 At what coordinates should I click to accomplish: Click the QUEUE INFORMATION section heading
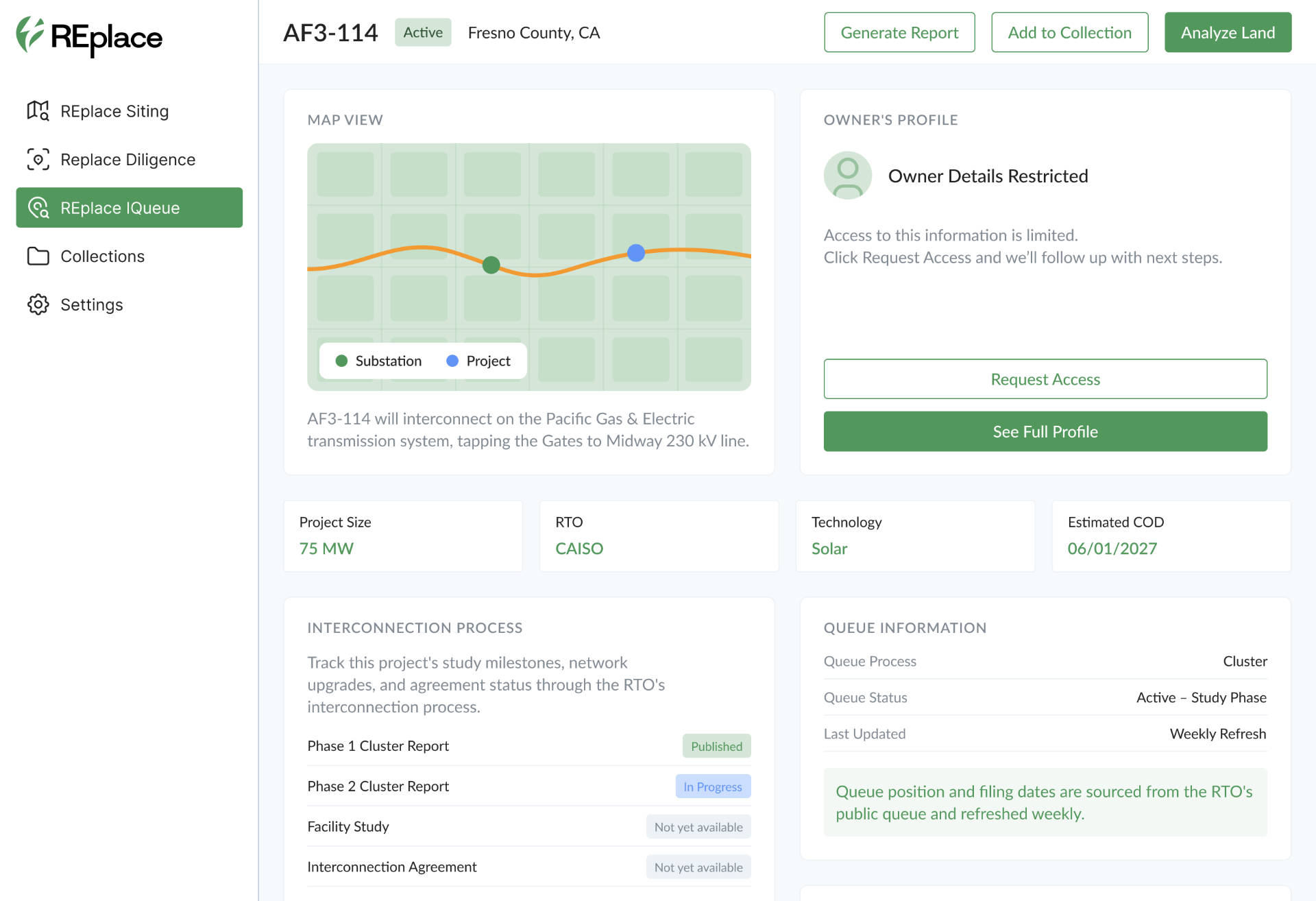(x=905, y=628)
